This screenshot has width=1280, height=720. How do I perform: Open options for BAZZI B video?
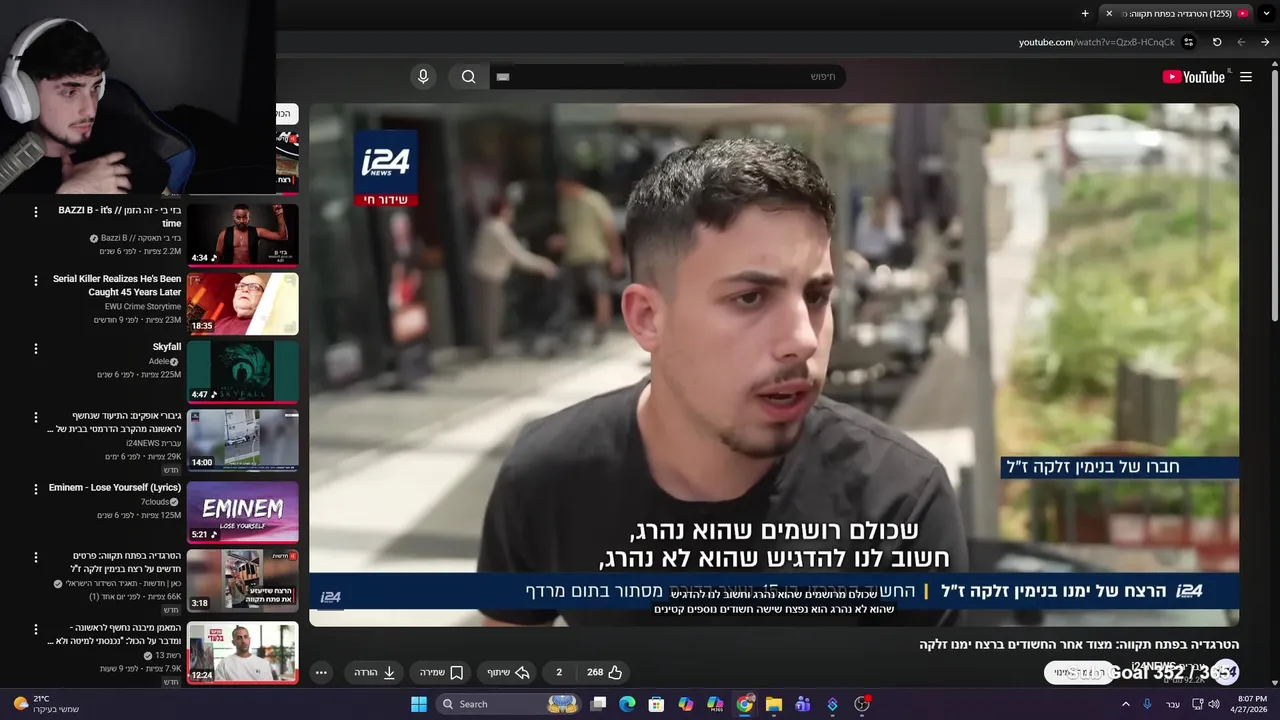(36, 212)
